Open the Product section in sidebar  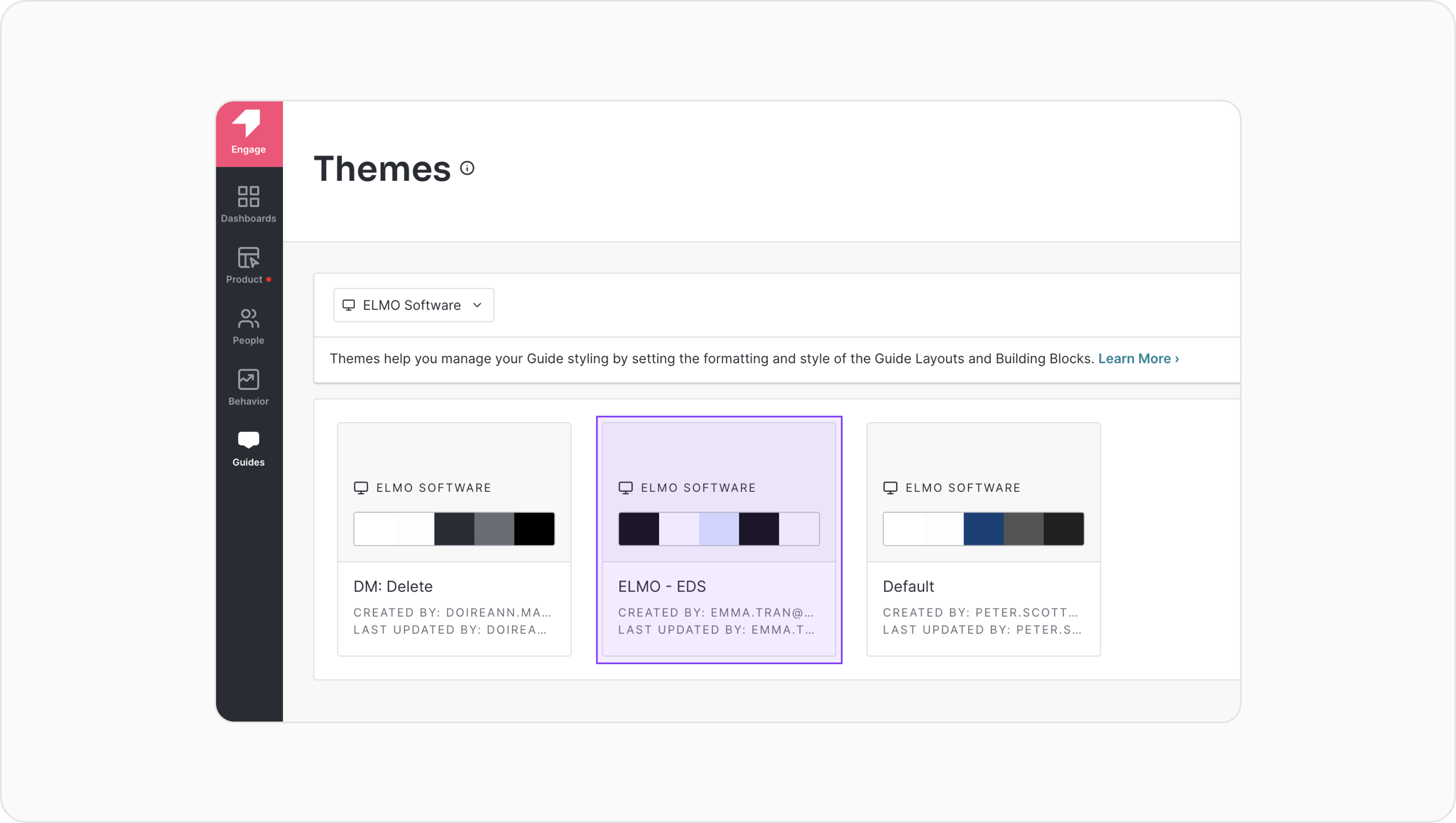[248, 265]
